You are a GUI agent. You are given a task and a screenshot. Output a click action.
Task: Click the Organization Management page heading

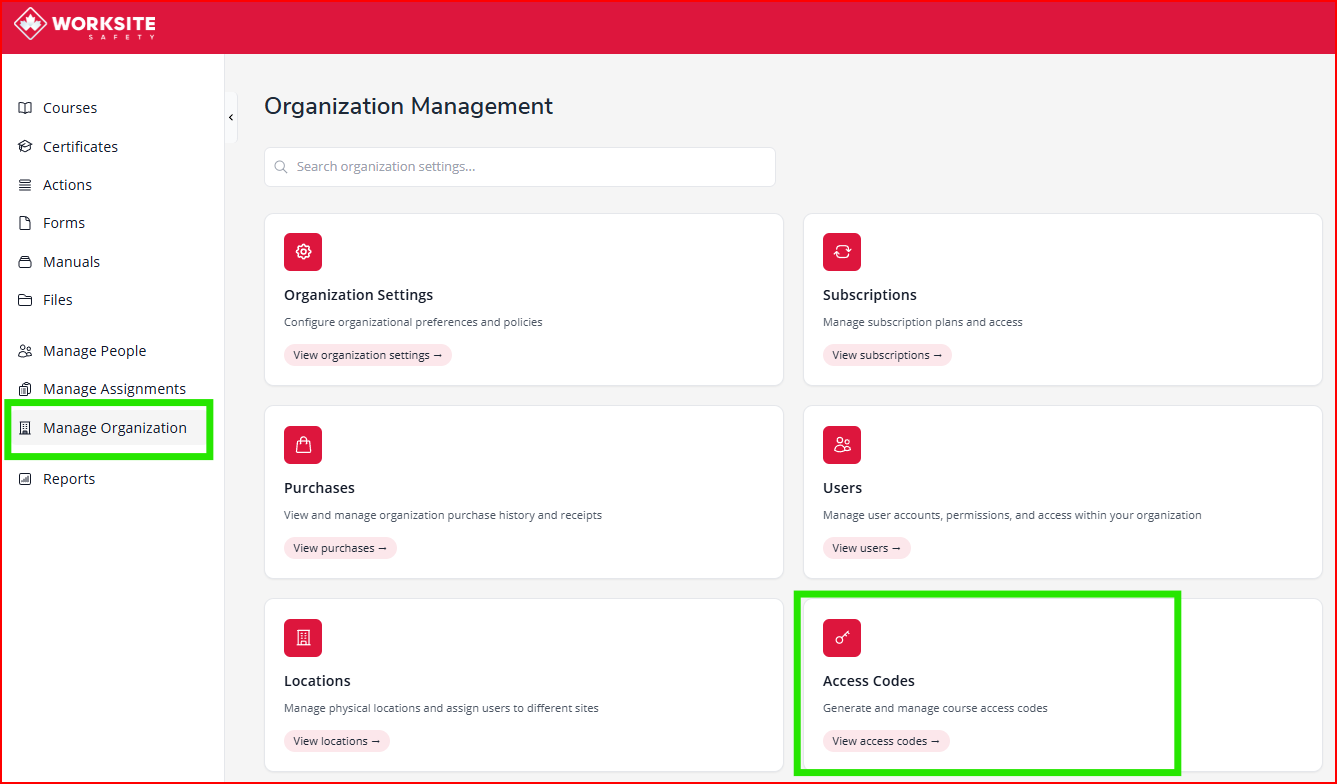[x=408, y=106]
